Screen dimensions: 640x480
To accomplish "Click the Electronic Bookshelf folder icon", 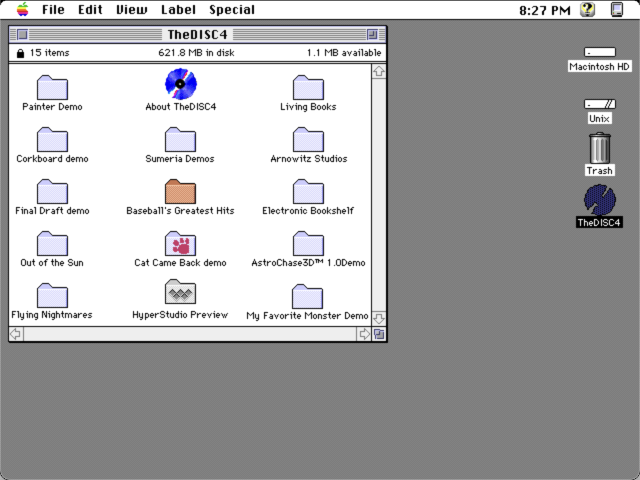I will click(x=308, y=191).
